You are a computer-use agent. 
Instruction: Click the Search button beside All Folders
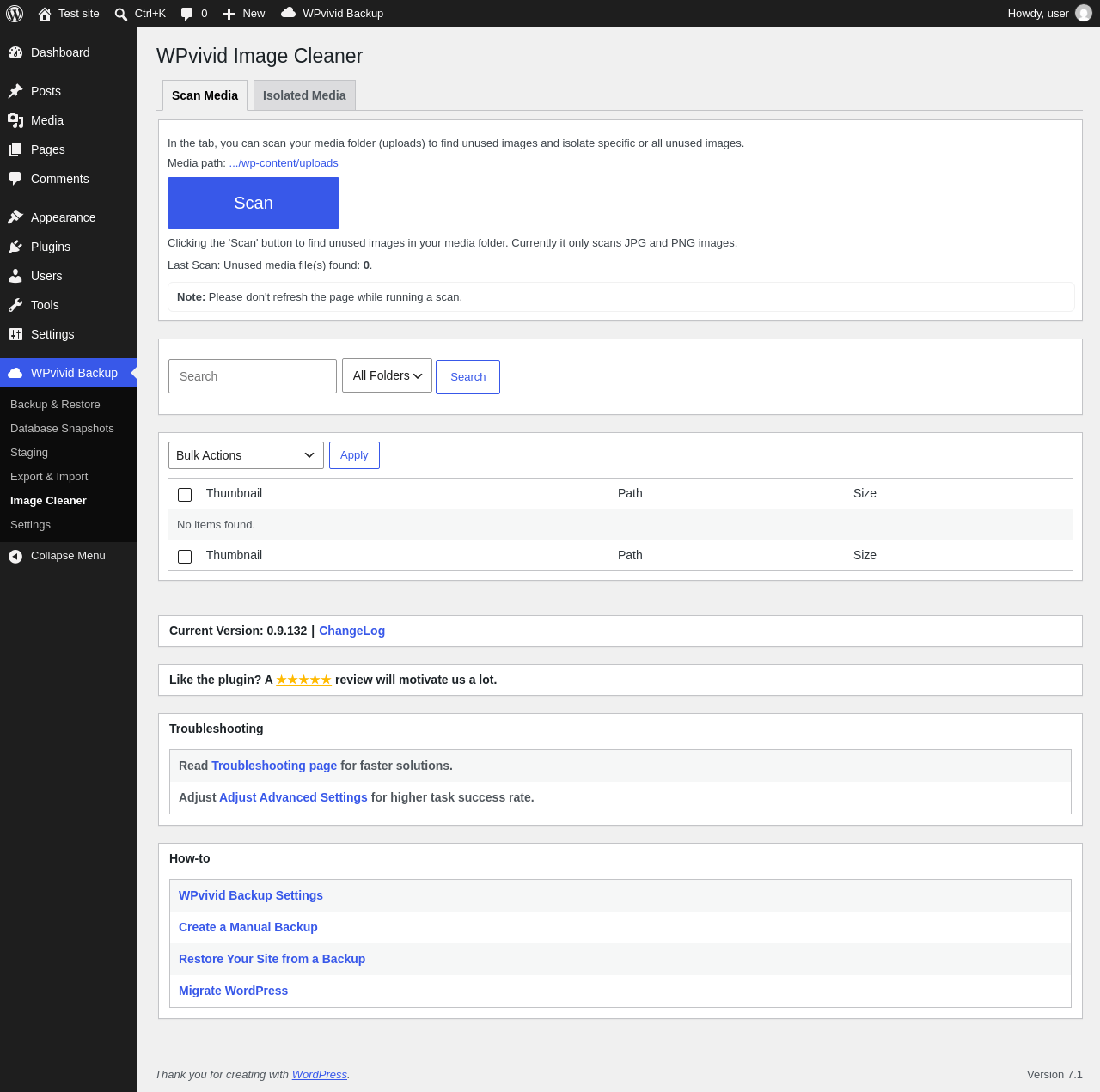467,377
